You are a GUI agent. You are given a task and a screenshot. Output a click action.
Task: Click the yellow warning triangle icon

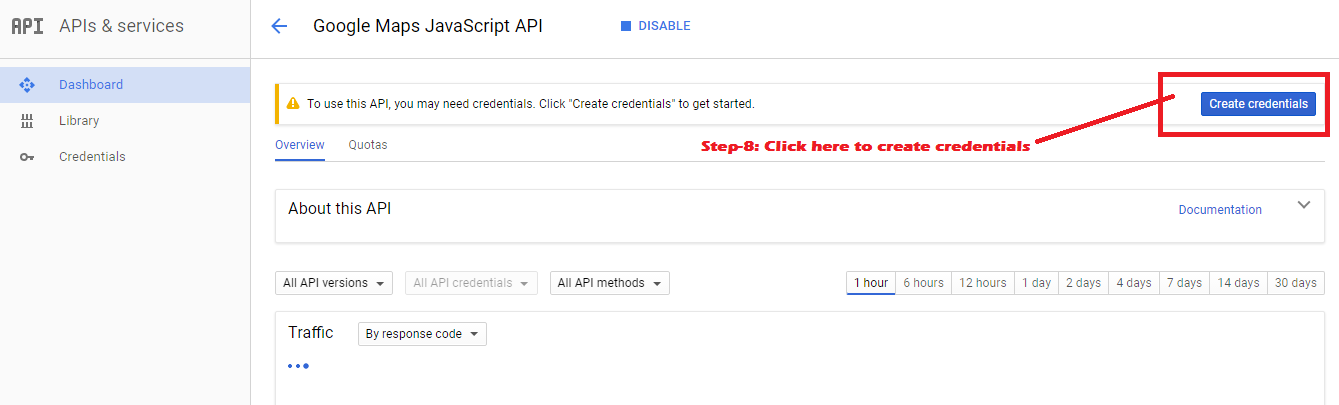coord(293,103)
